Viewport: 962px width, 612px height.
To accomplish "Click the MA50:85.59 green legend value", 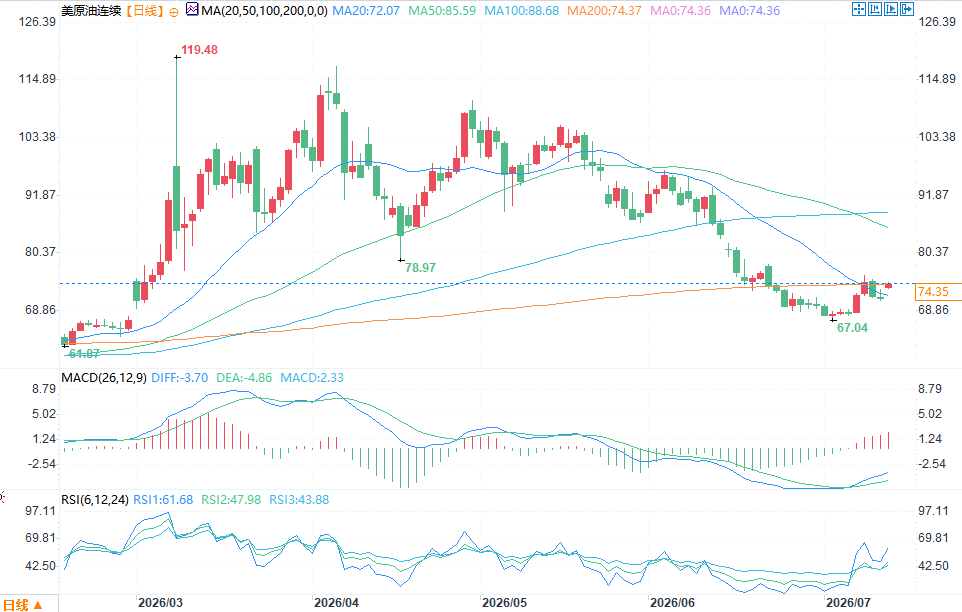I will tap(442, 11).
